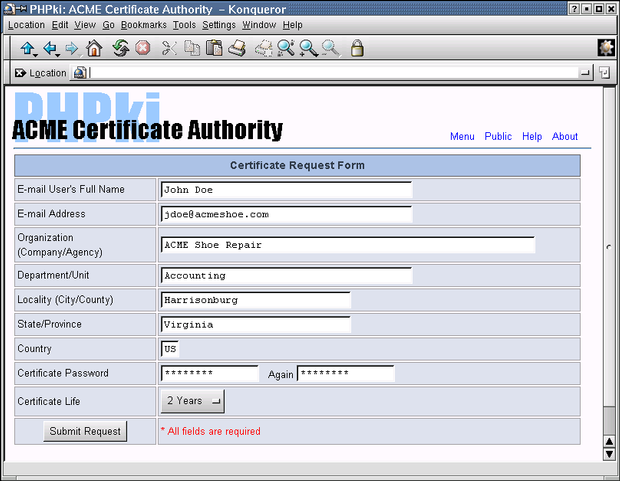Reload the page with the refresh icon
The height and width of the screenshot is (481, 620).
[121, 49]
